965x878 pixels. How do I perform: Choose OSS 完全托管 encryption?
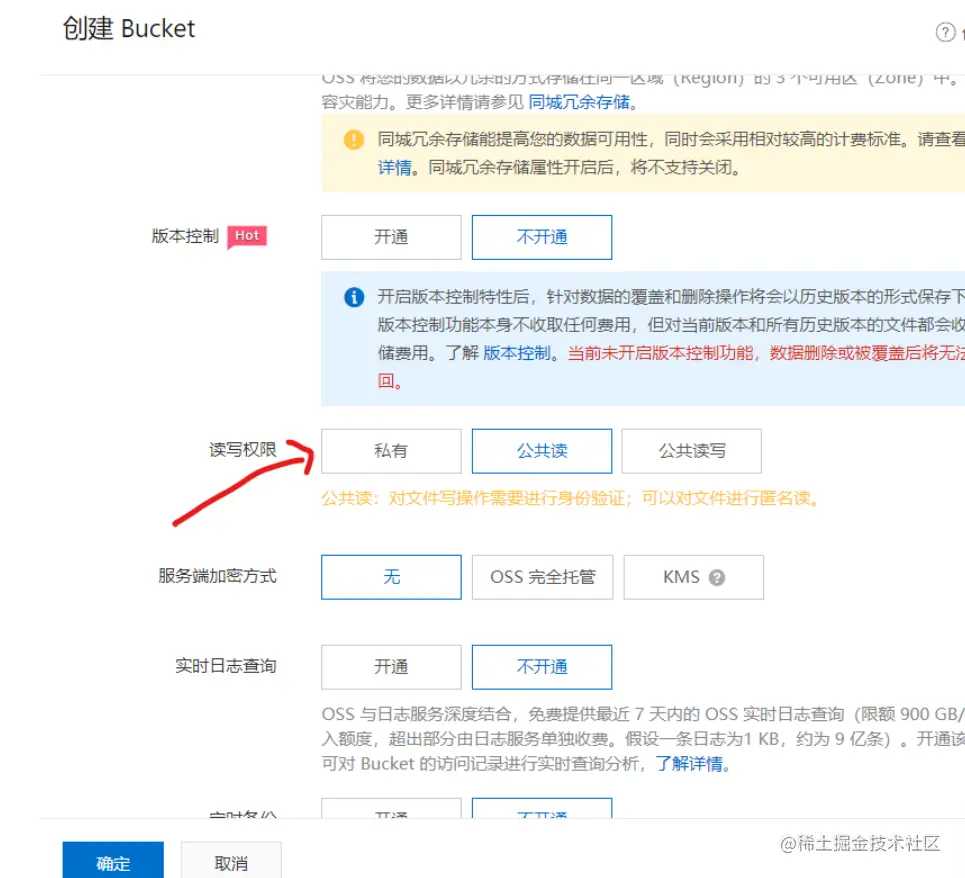point(543,577)
